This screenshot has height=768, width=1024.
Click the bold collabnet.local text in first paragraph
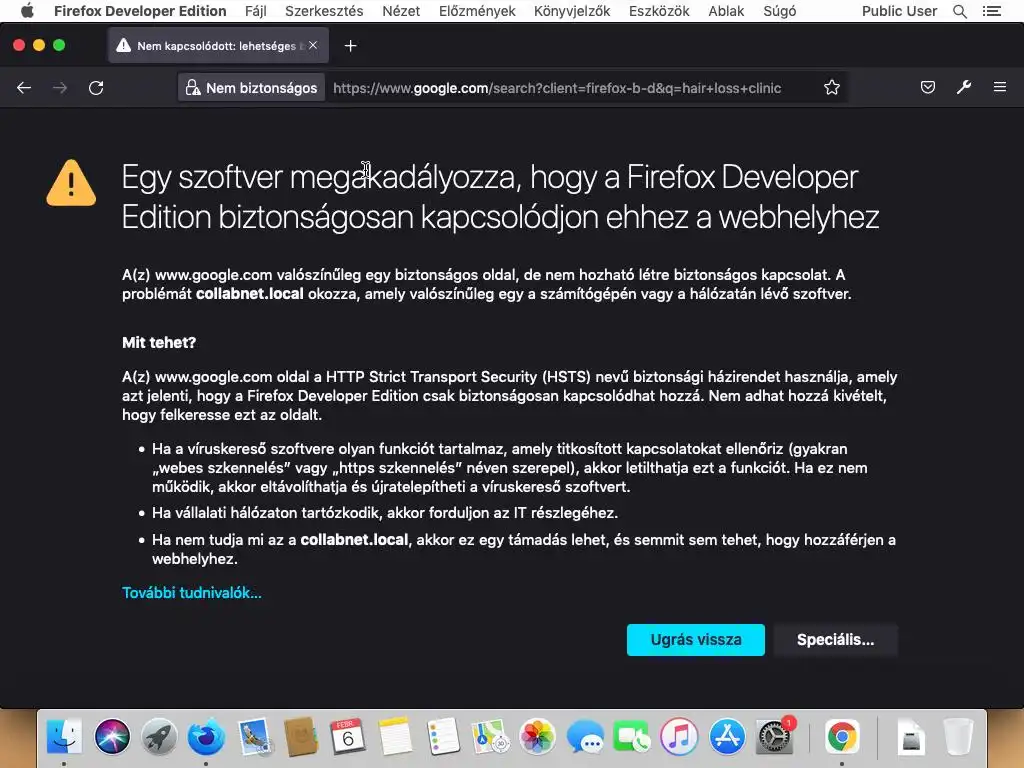tap(249, 294)
